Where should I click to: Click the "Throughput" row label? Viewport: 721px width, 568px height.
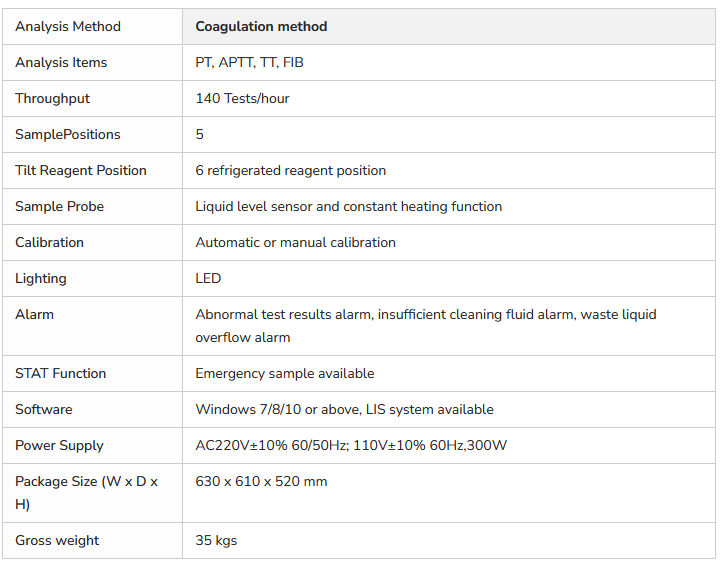tap(52, 99)
